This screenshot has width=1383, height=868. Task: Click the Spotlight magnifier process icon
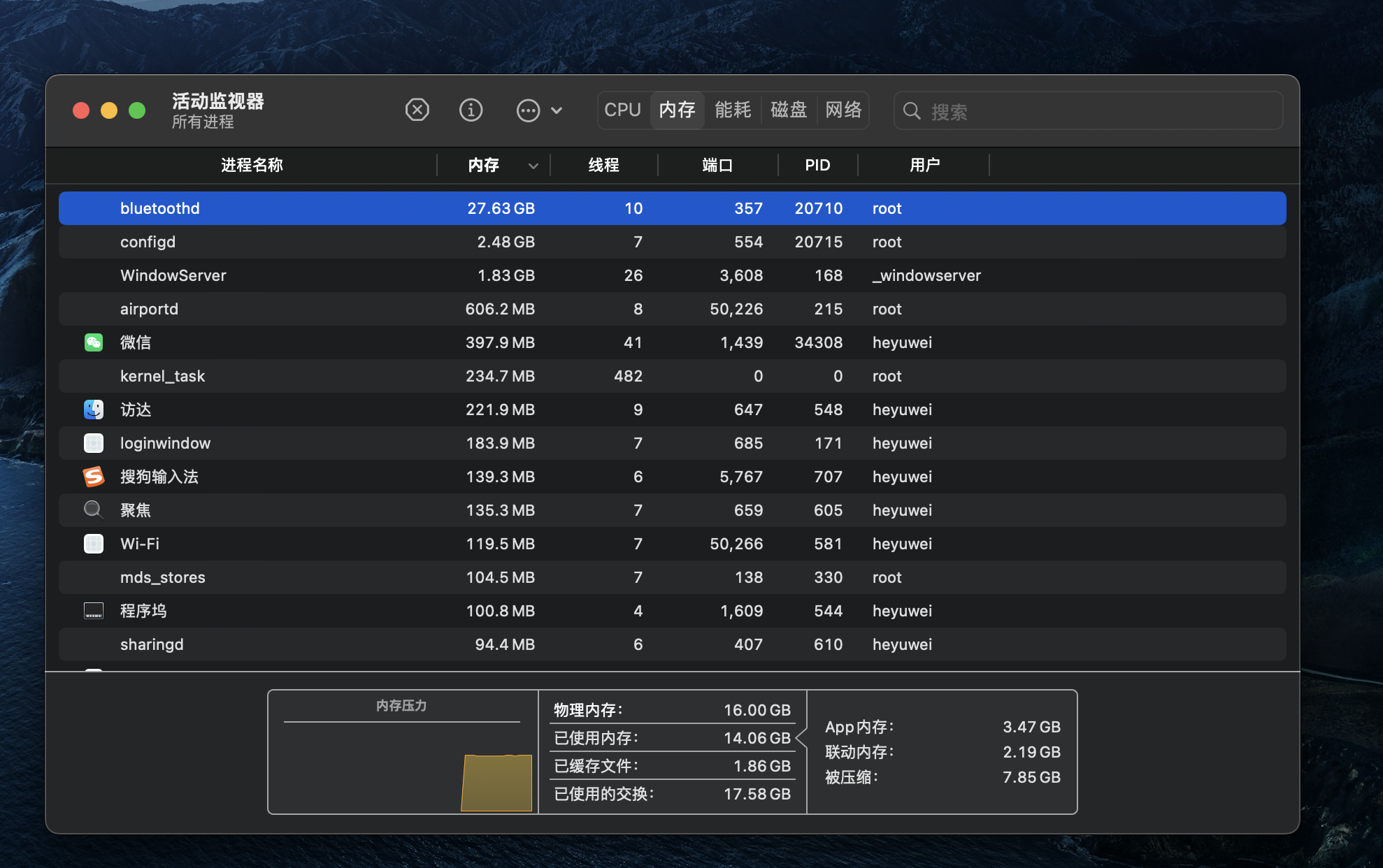93,510
